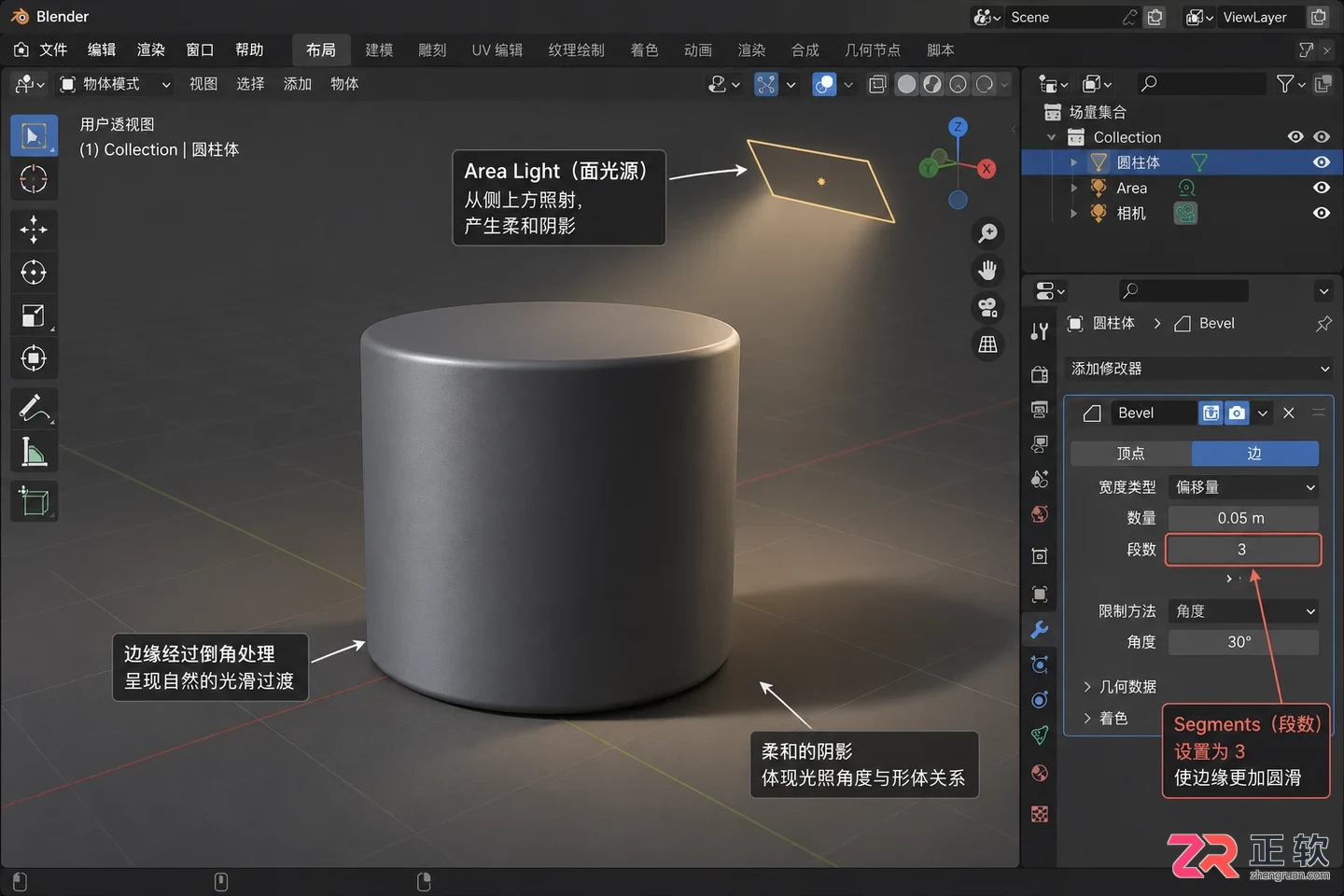This screenshot has height=896, width=1344.
Task: Open outliner filter funnel
Action: coord(1285,84)
